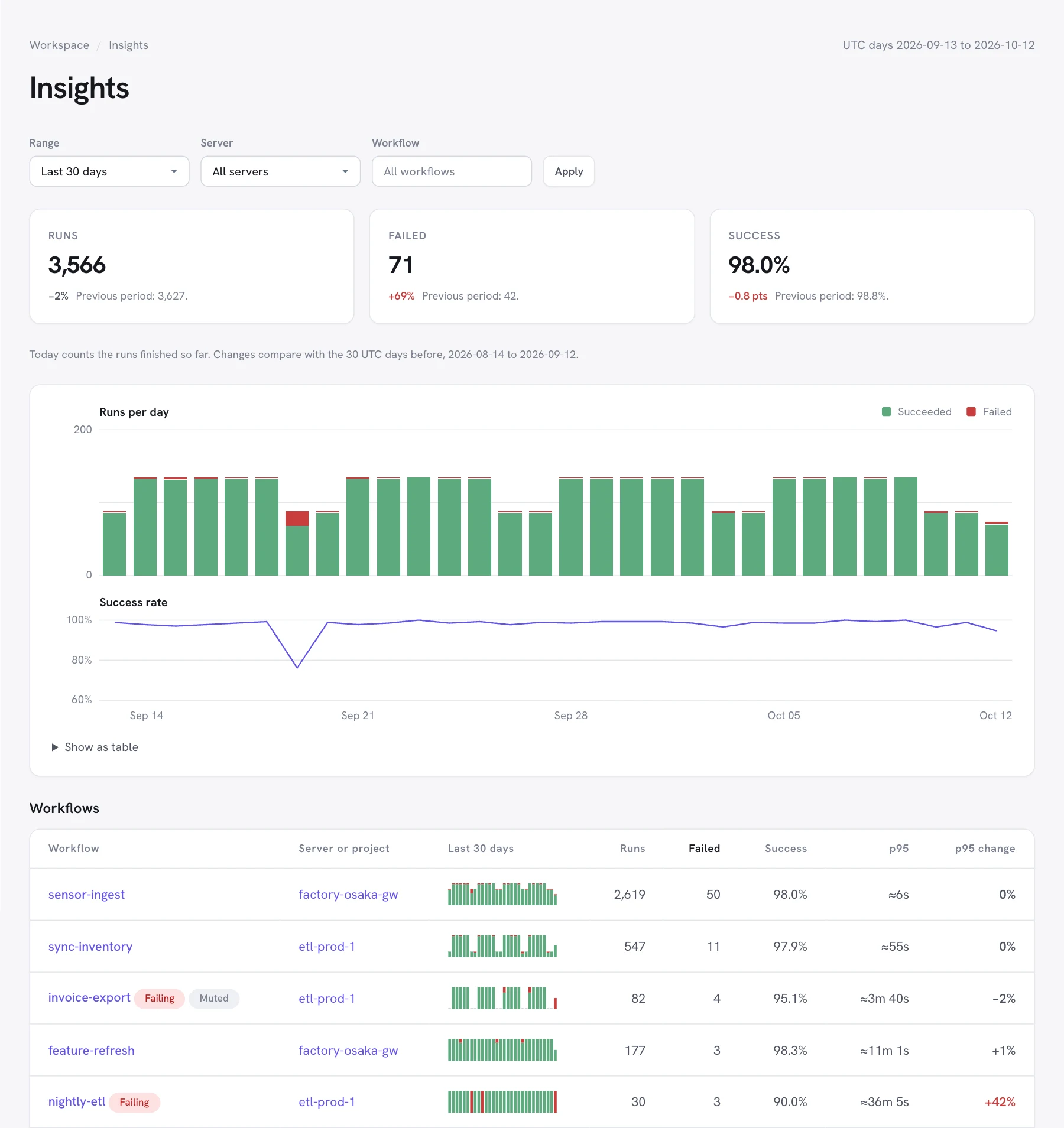Open factory-osaka-gw server in sensor-ingest row
This screenshot has width=1064, height=1128.
point(348,895)
